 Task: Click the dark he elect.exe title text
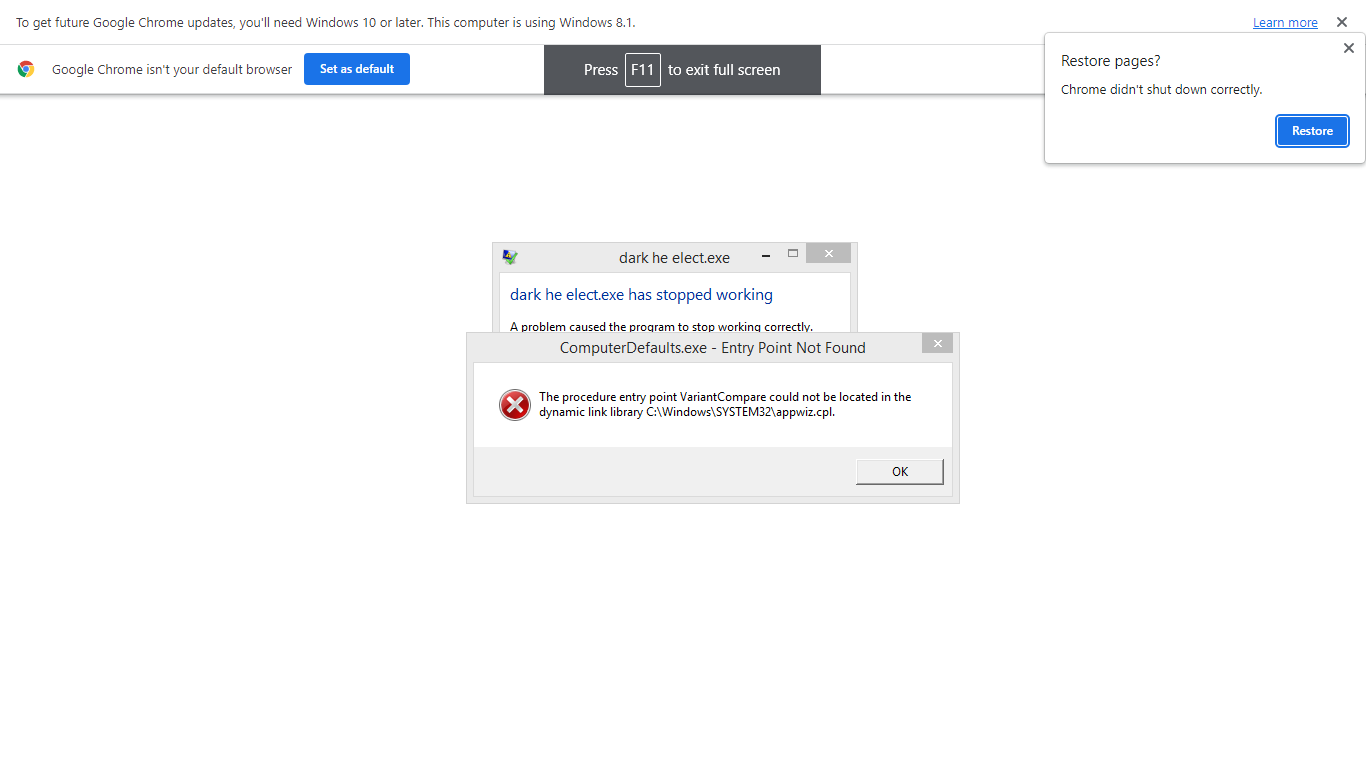674,258
